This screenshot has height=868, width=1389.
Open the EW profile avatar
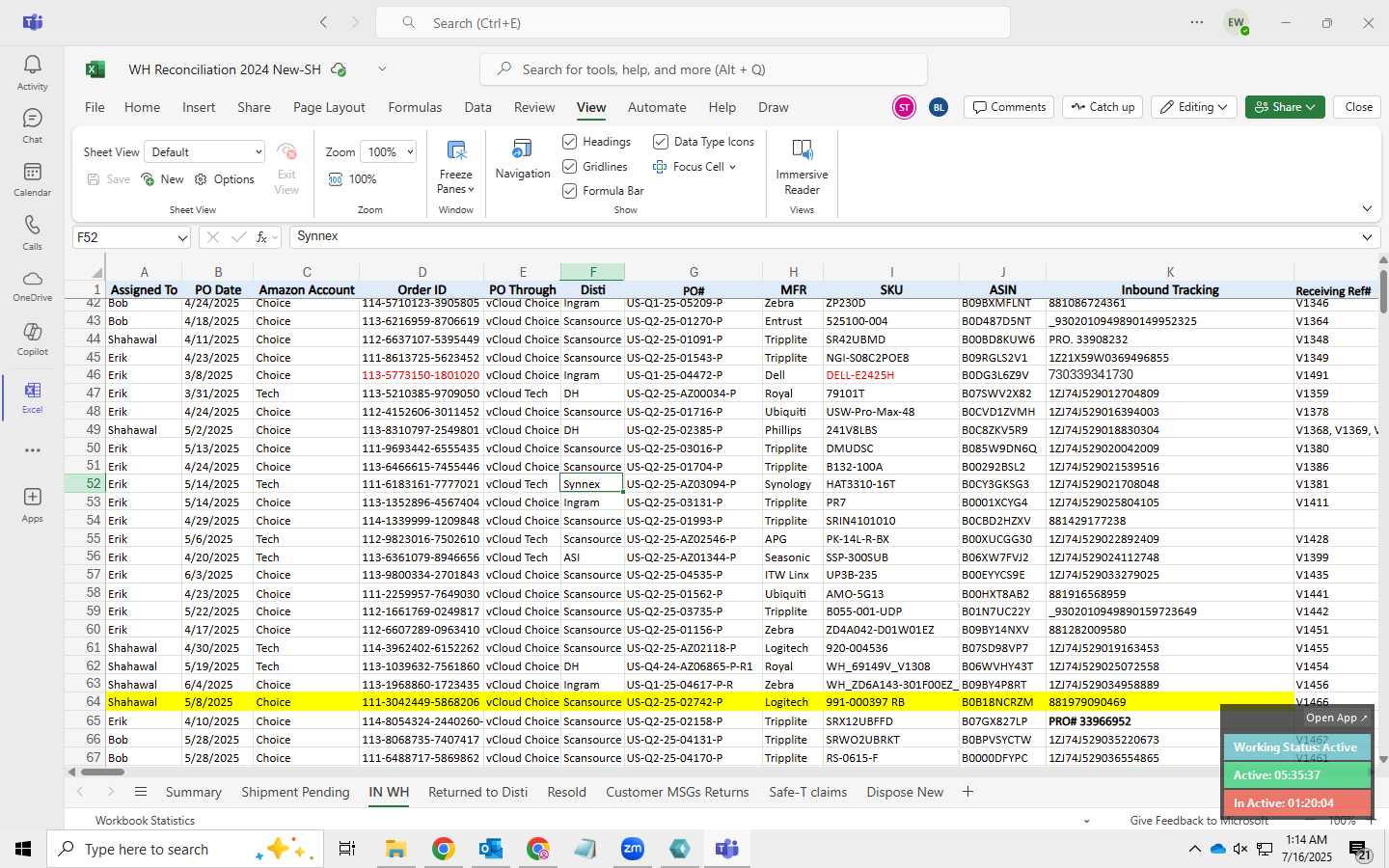(1236, 22)
